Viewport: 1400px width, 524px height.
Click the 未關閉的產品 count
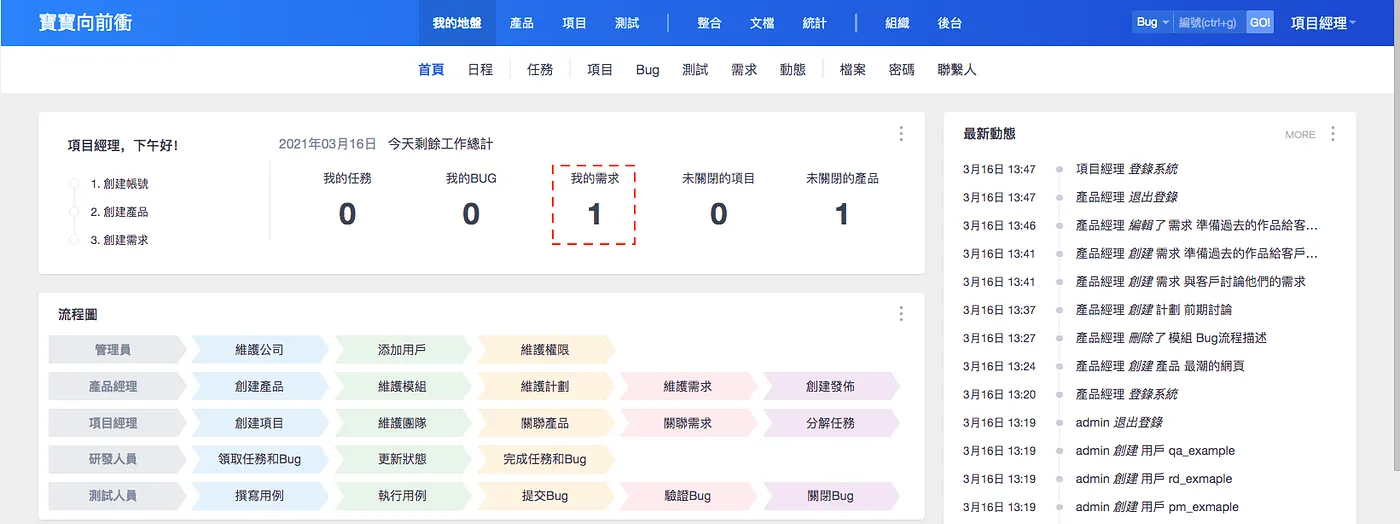pos(842,214)
